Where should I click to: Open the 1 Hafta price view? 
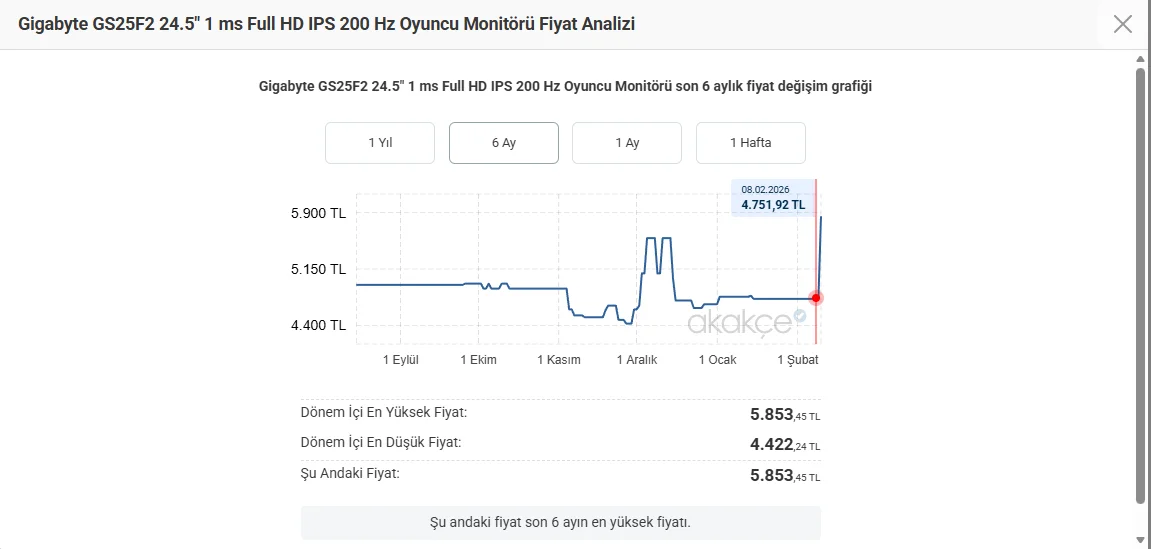(x=751, y=143)
